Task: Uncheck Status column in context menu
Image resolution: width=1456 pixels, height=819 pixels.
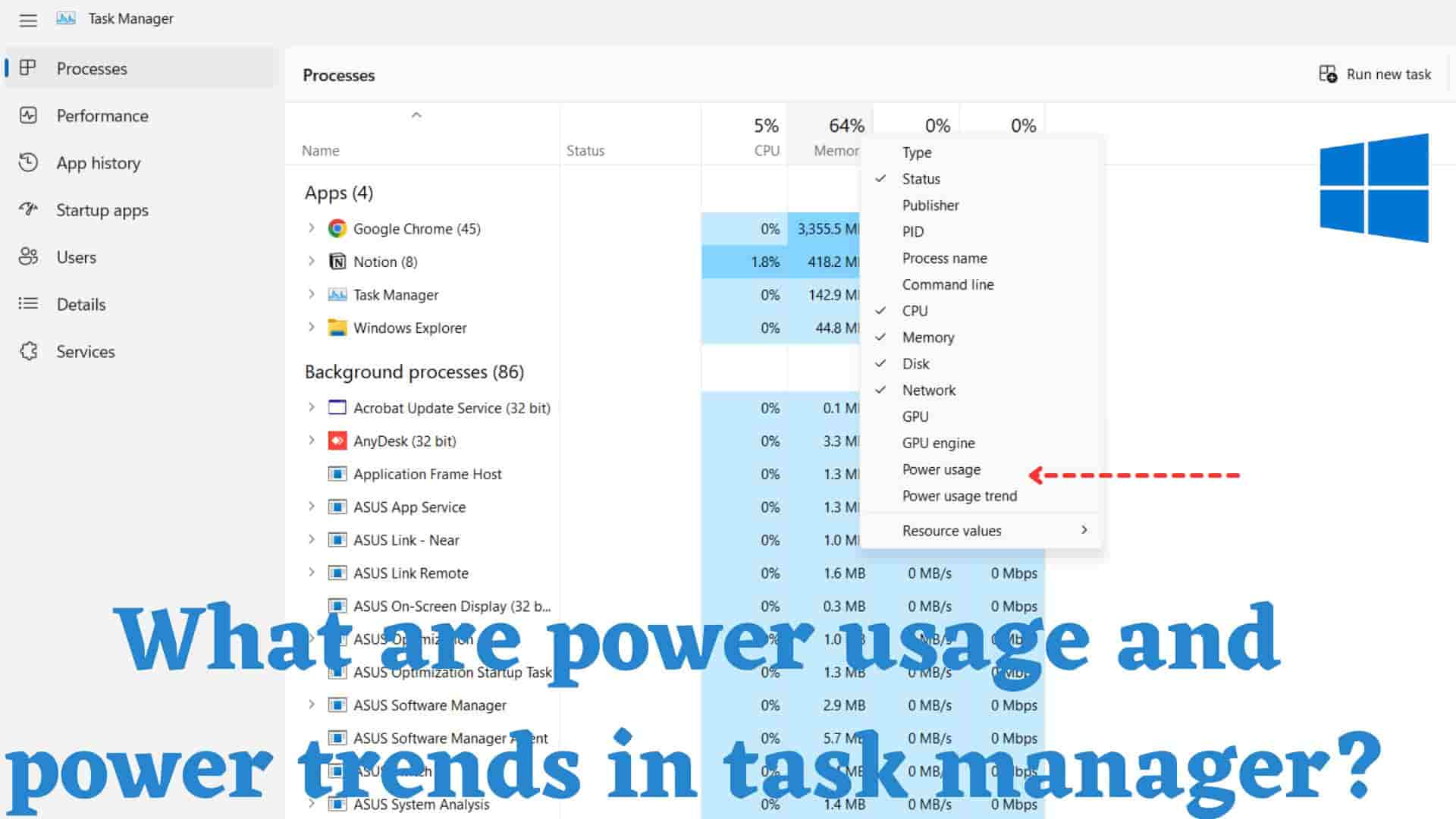Action: 981,179
